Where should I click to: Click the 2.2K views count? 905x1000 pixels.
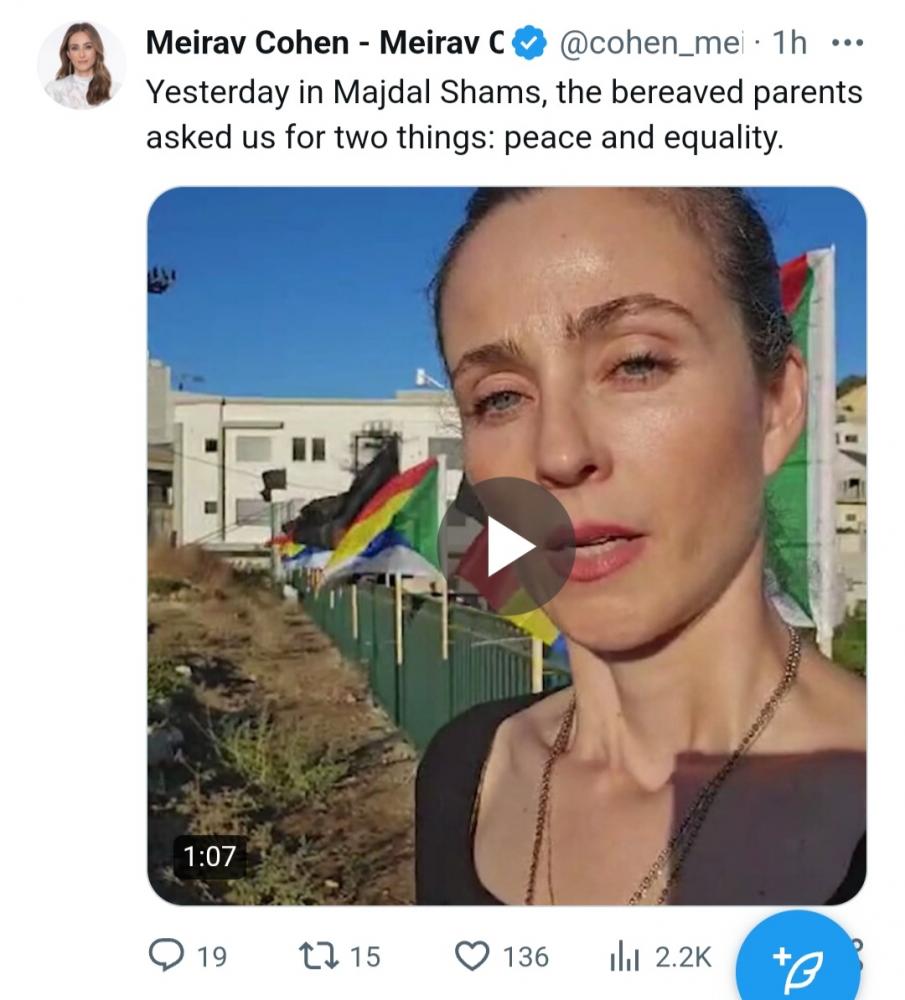pyautogui.click(x=682, y=957)
